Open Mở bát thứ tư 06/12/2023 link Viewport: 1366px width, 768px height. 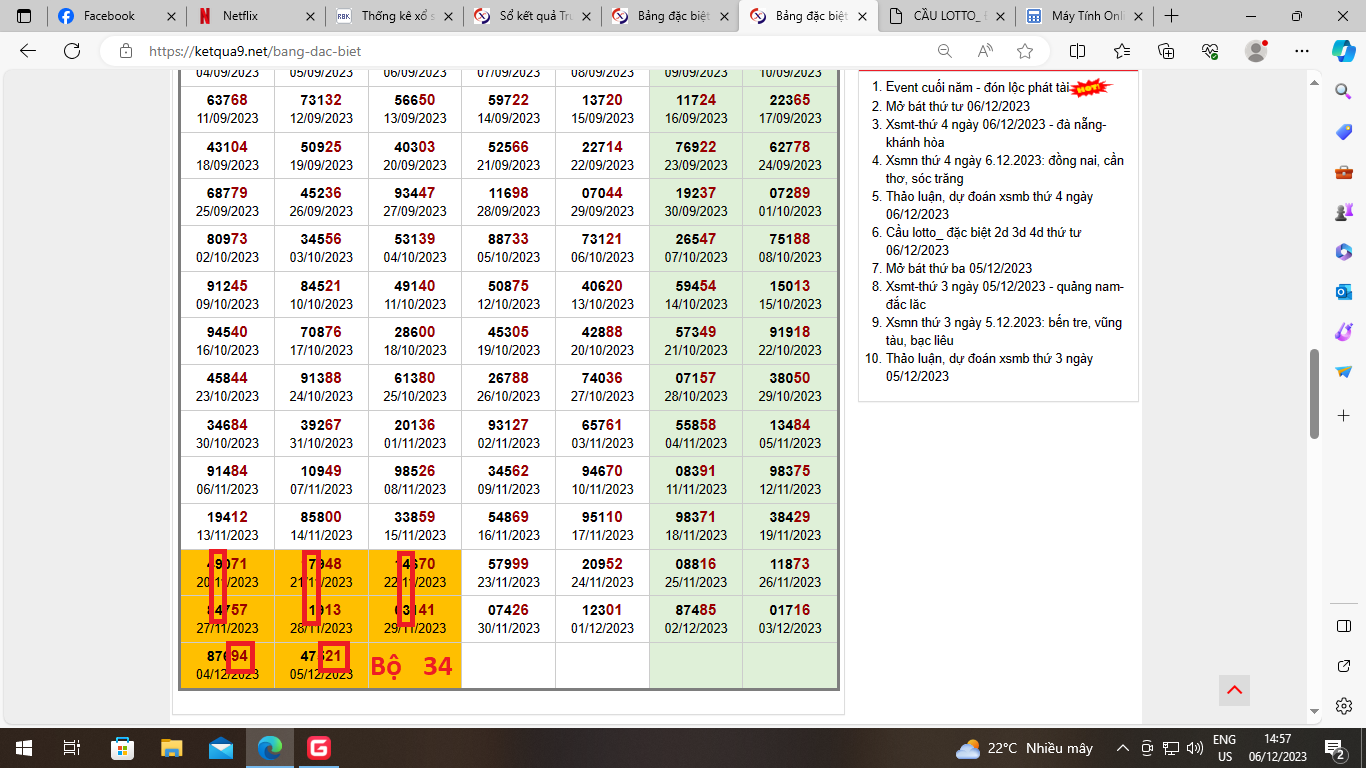coord(958,106)
